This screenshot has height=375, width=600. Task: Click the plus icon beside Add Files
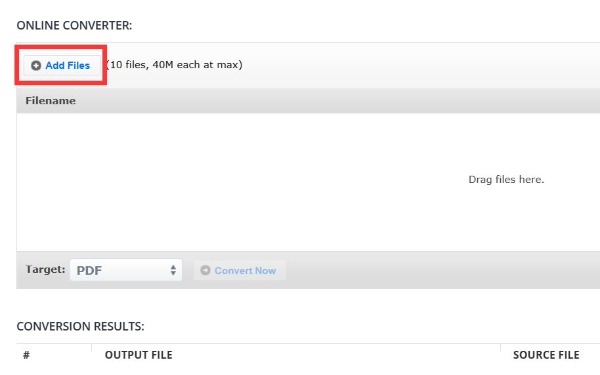pyautogui.click(x=36, y=66)
